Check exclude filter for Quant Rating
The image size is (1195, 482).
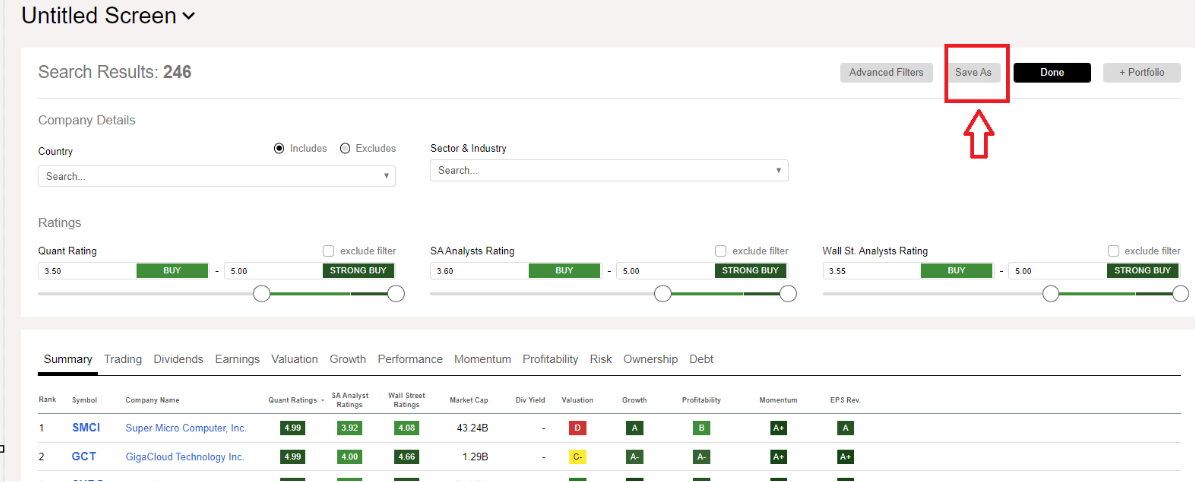pos(328,251)
